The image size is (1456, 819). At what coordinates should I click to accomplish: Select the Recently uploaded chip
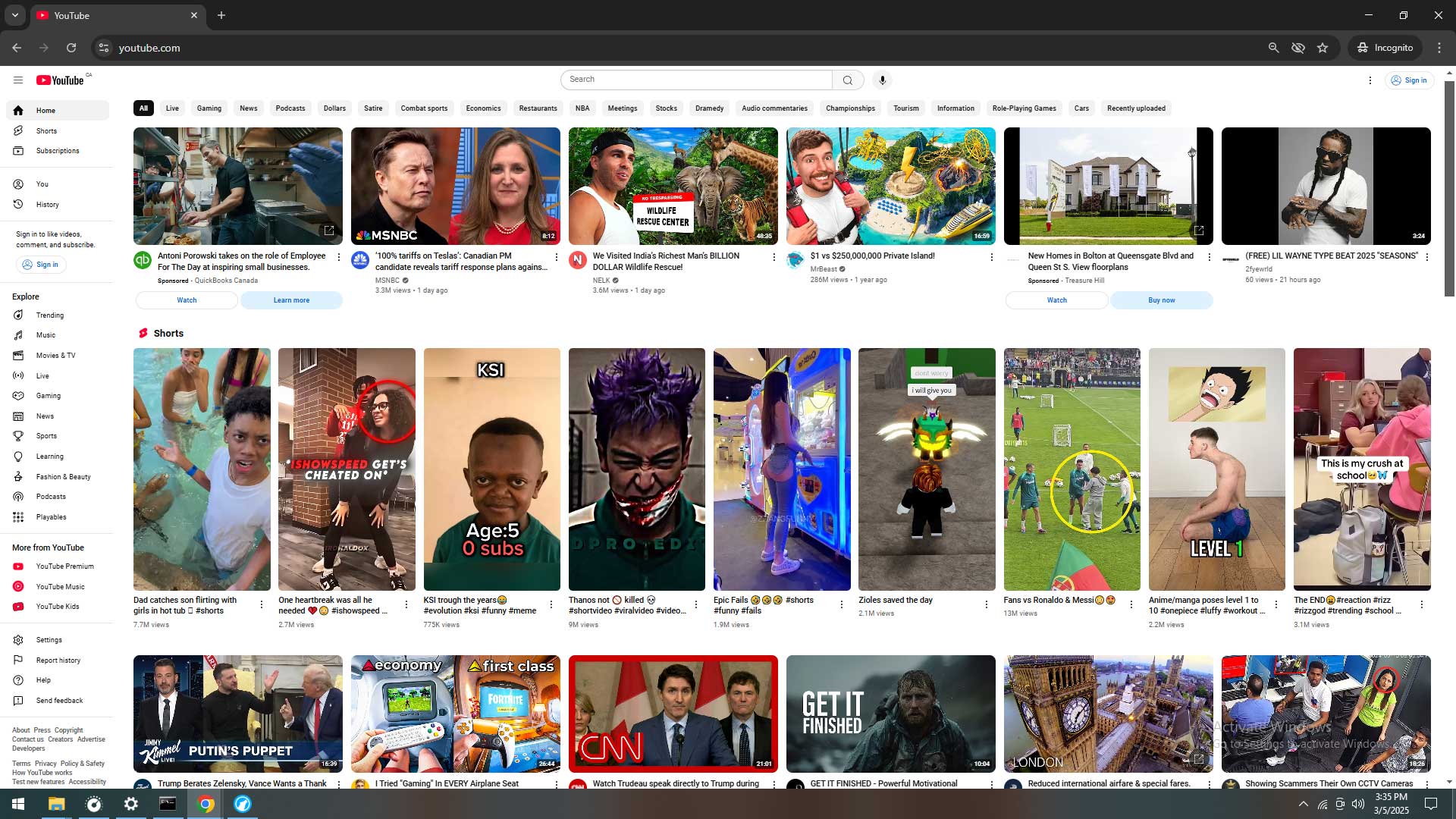(1136, 108)
